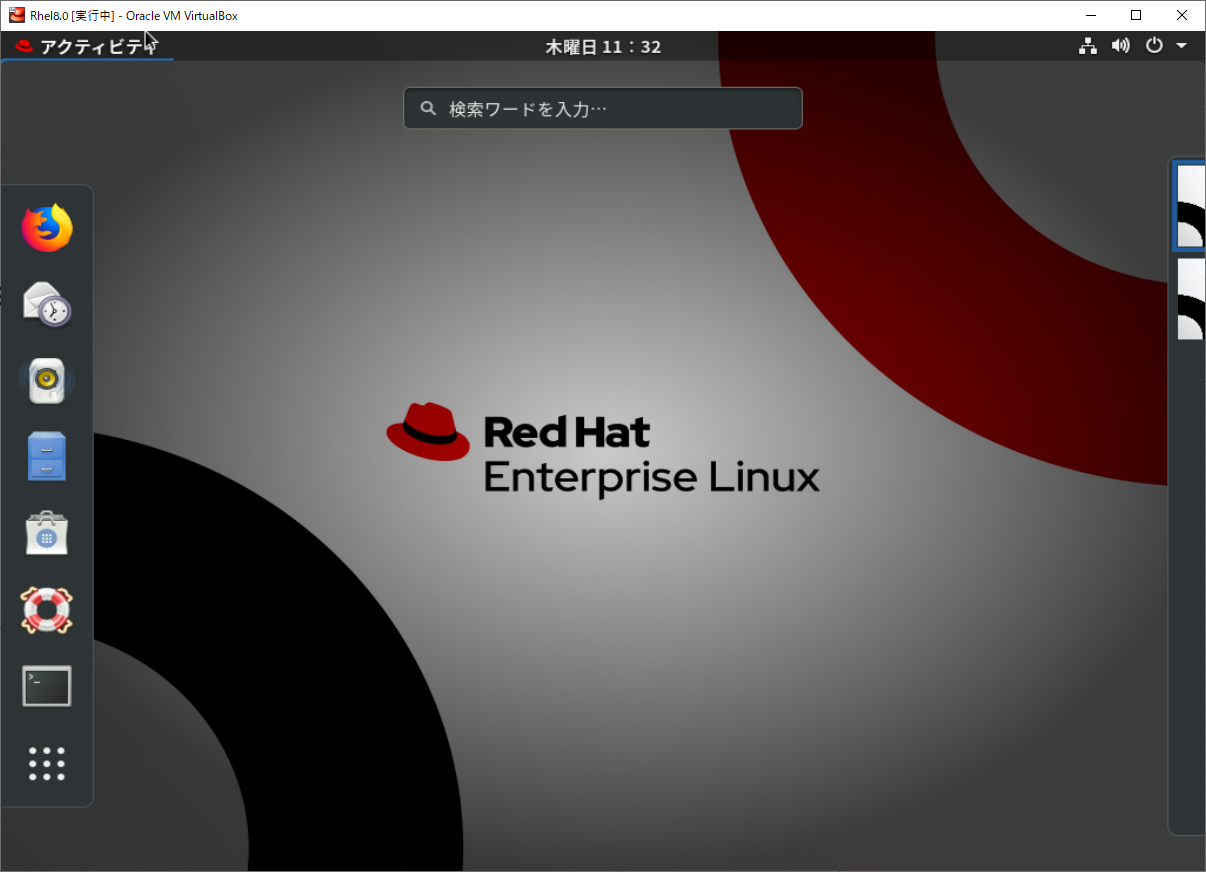Viewport: 1206px width, 872px height.
Task: Open the Files file manager
Action: [46, 456]
